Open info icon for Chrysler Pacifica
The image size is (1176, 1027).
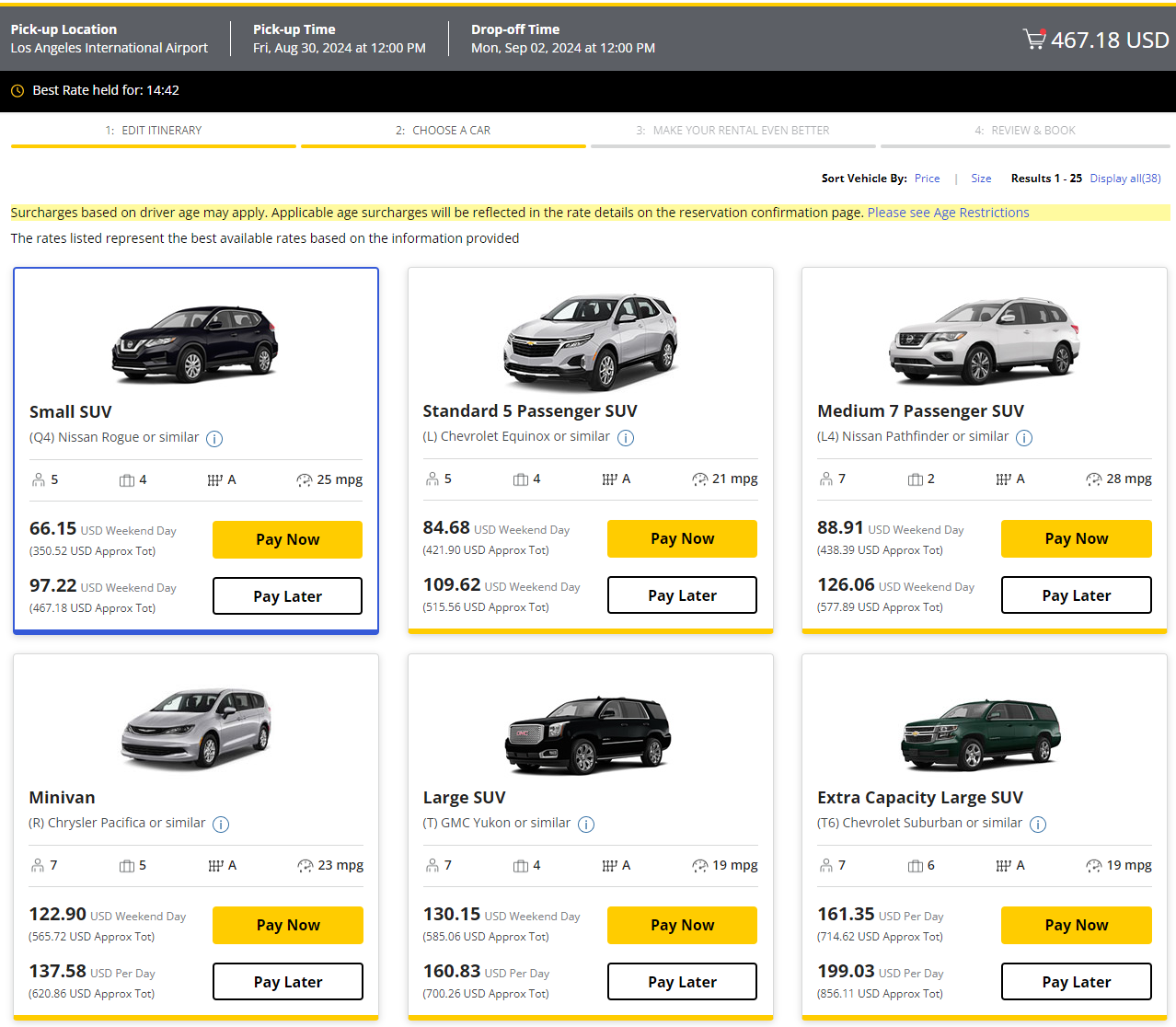[x=221, y=825]
